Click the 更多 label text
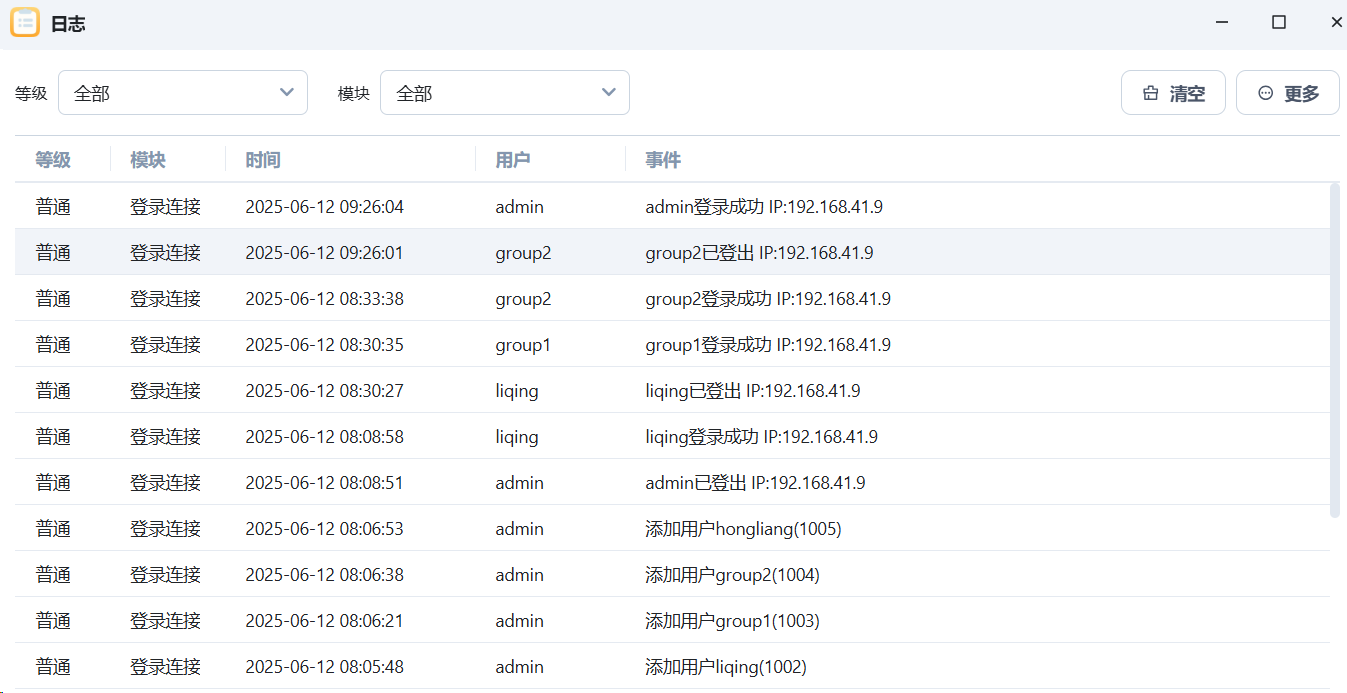 pos(1302,94)
